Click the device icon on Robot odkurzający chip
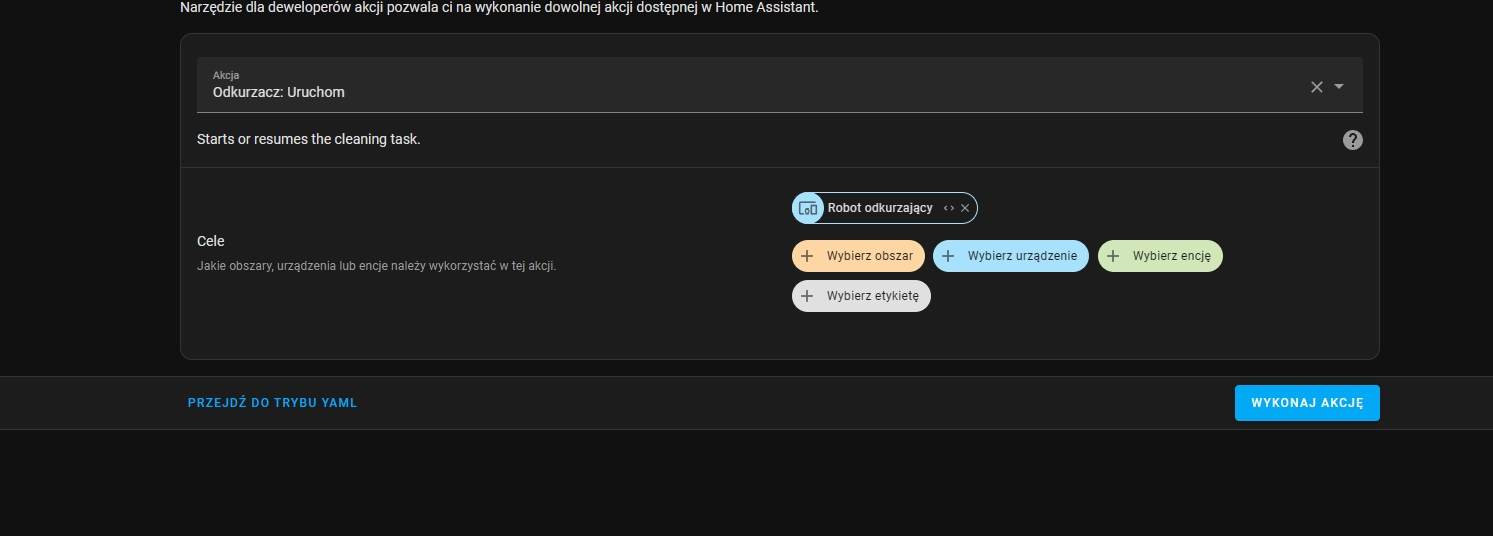 click(x=807, y=208)
